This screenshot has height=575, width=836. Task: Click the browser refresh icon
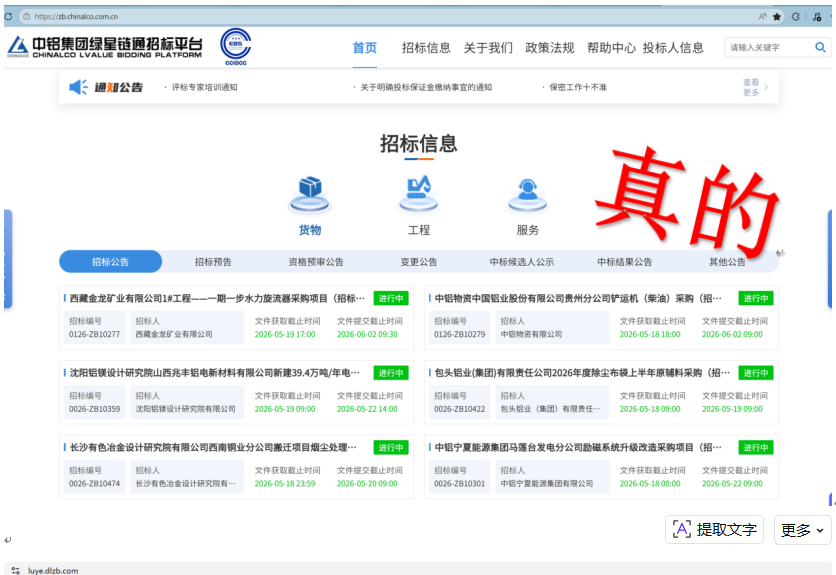click(x=8, y=17)
